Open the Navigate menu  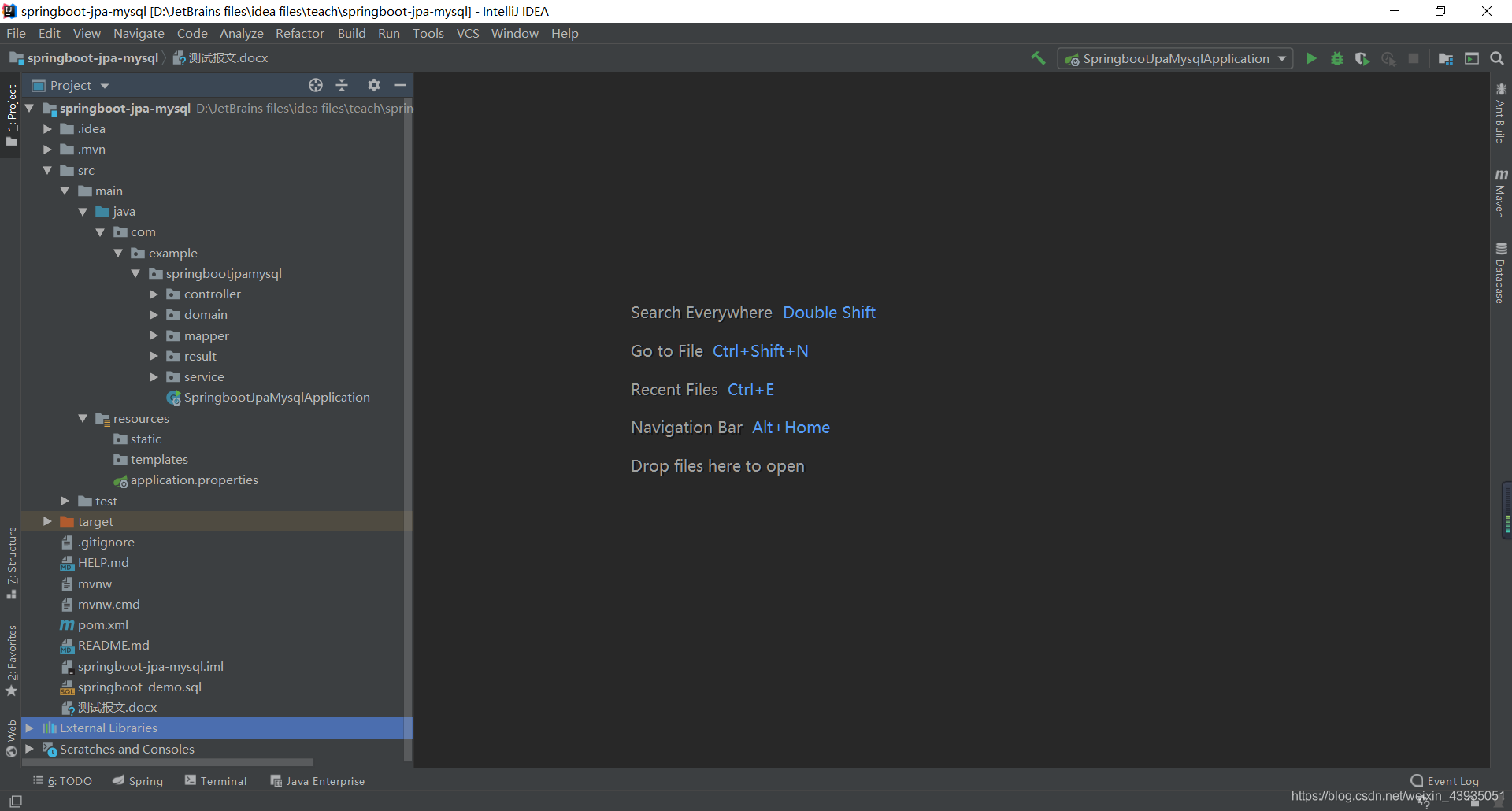tap(139, 33)
